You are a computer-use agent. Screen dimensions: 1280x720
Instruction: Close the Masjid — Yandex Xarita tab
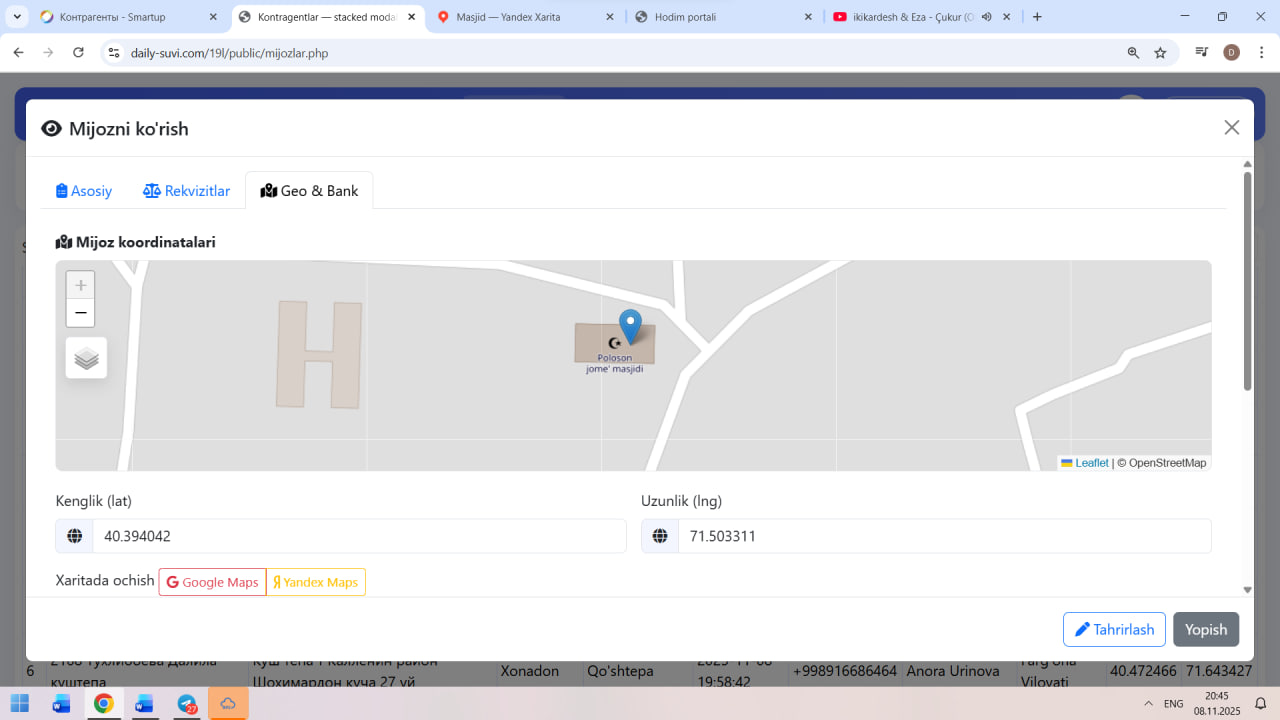(609, 17)
